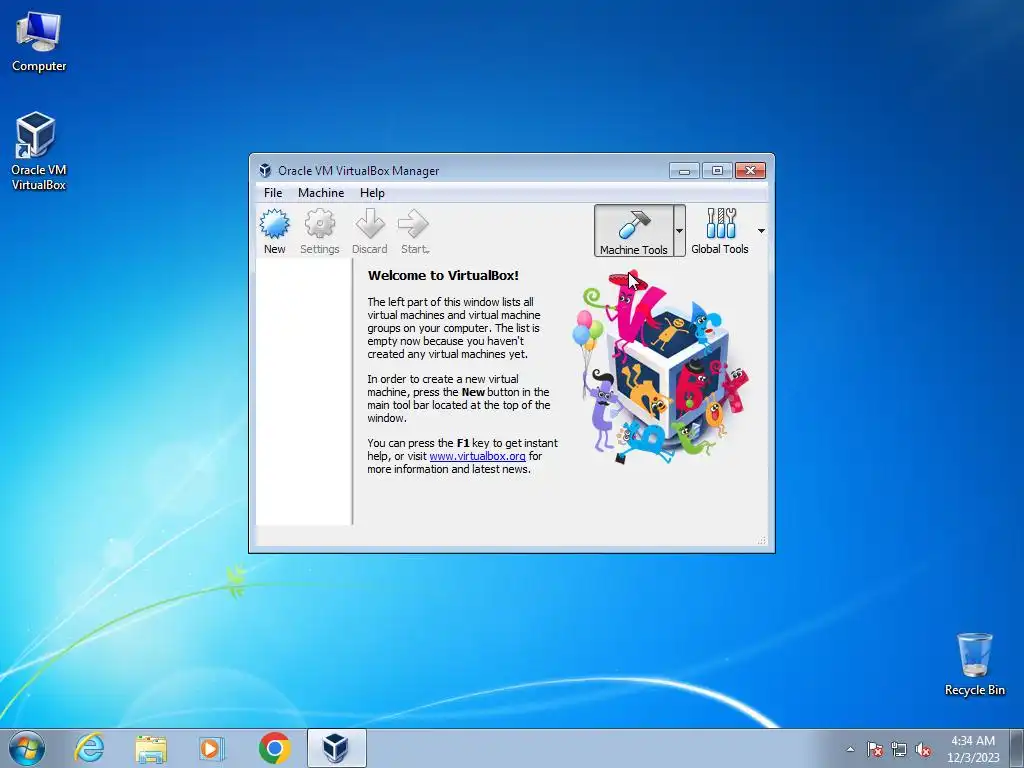Click the network tray icon
Viewport: 1024px width, 768px height.
[x=899, y=749]
